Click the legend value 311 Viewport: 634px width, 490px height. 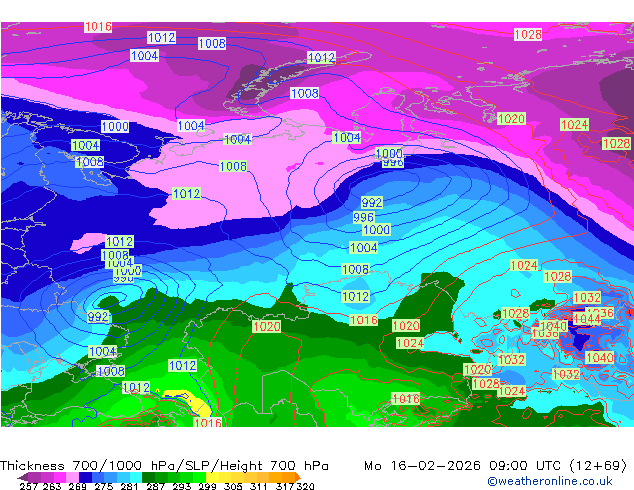259,486
